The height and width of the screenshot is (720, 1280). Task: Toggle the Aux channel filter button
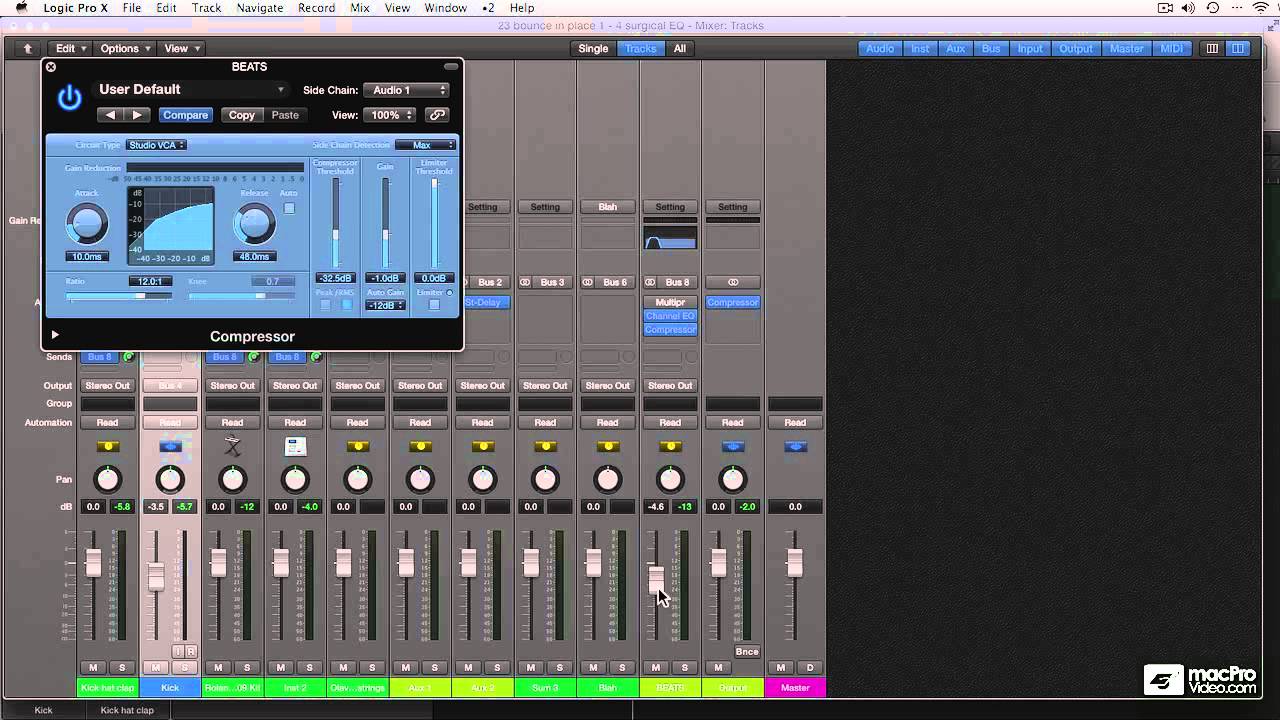pos(956,48)
